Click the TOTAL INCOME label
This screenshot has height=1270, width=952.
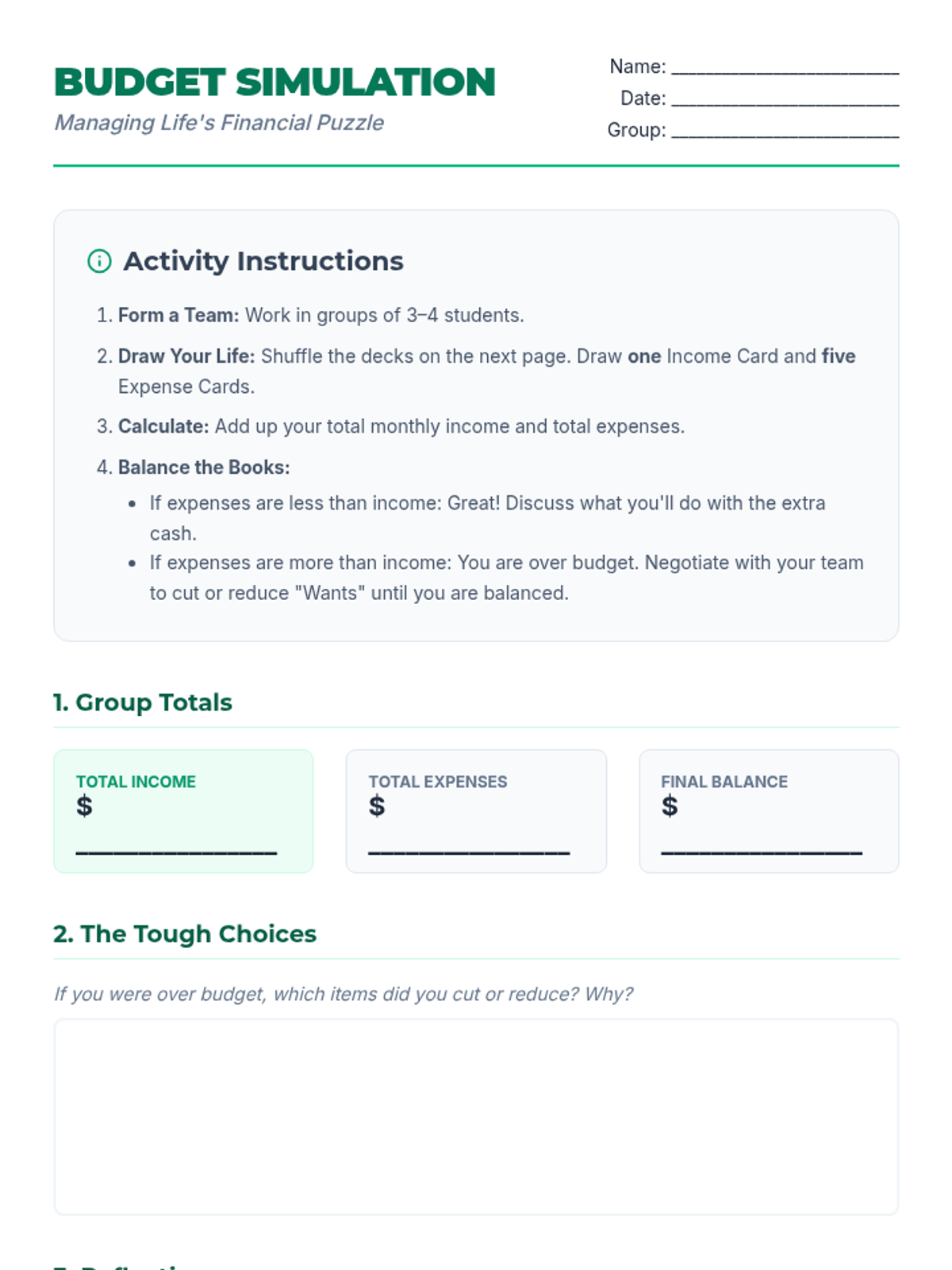pyautogui.click(x=136, y=782)
